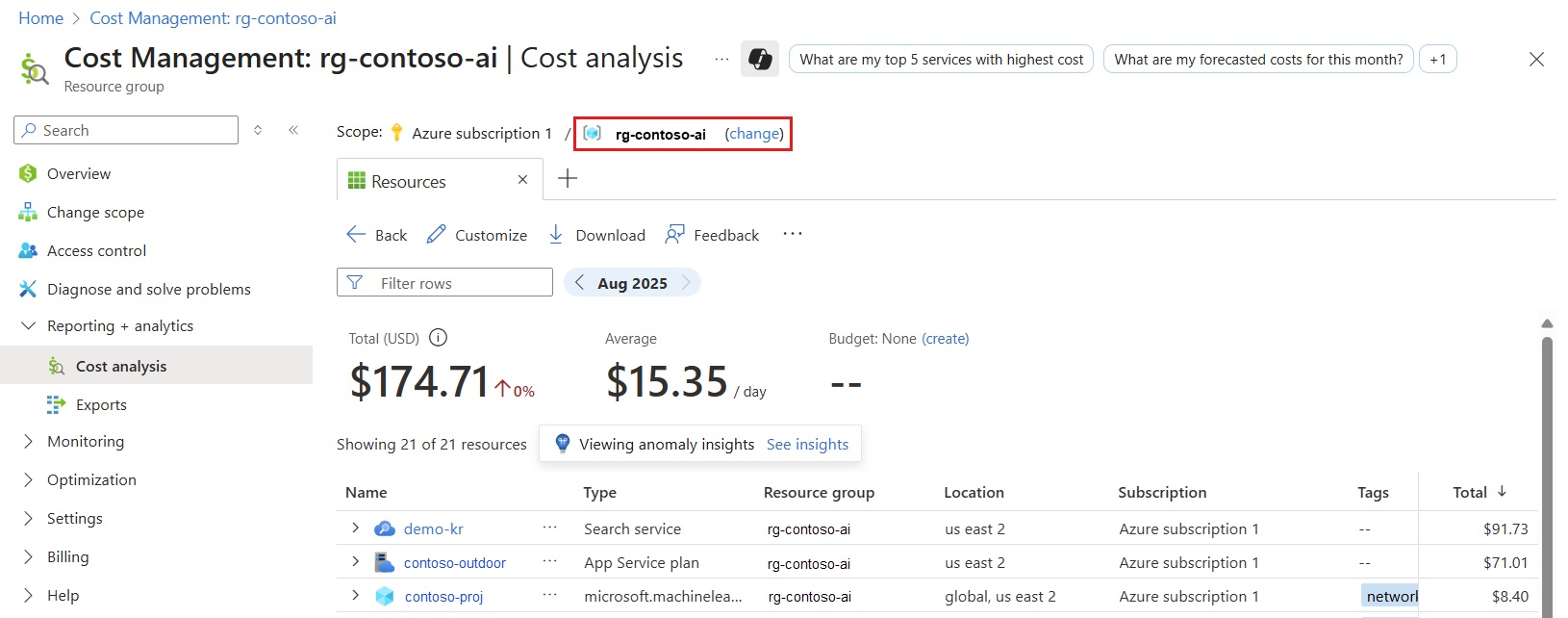Click the info icon beside Total (USD)
1568x618 pixels.
tap(438, 338)
